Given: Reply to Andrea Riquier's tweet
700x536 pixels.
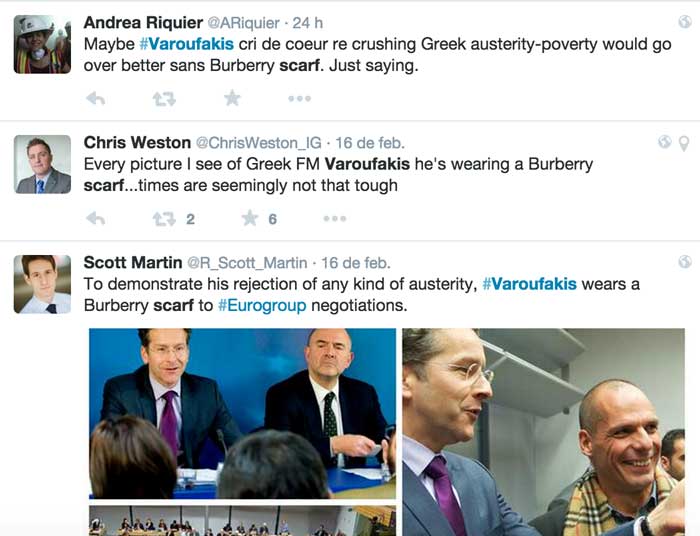Looking at the screenshot, I should 96,98.
